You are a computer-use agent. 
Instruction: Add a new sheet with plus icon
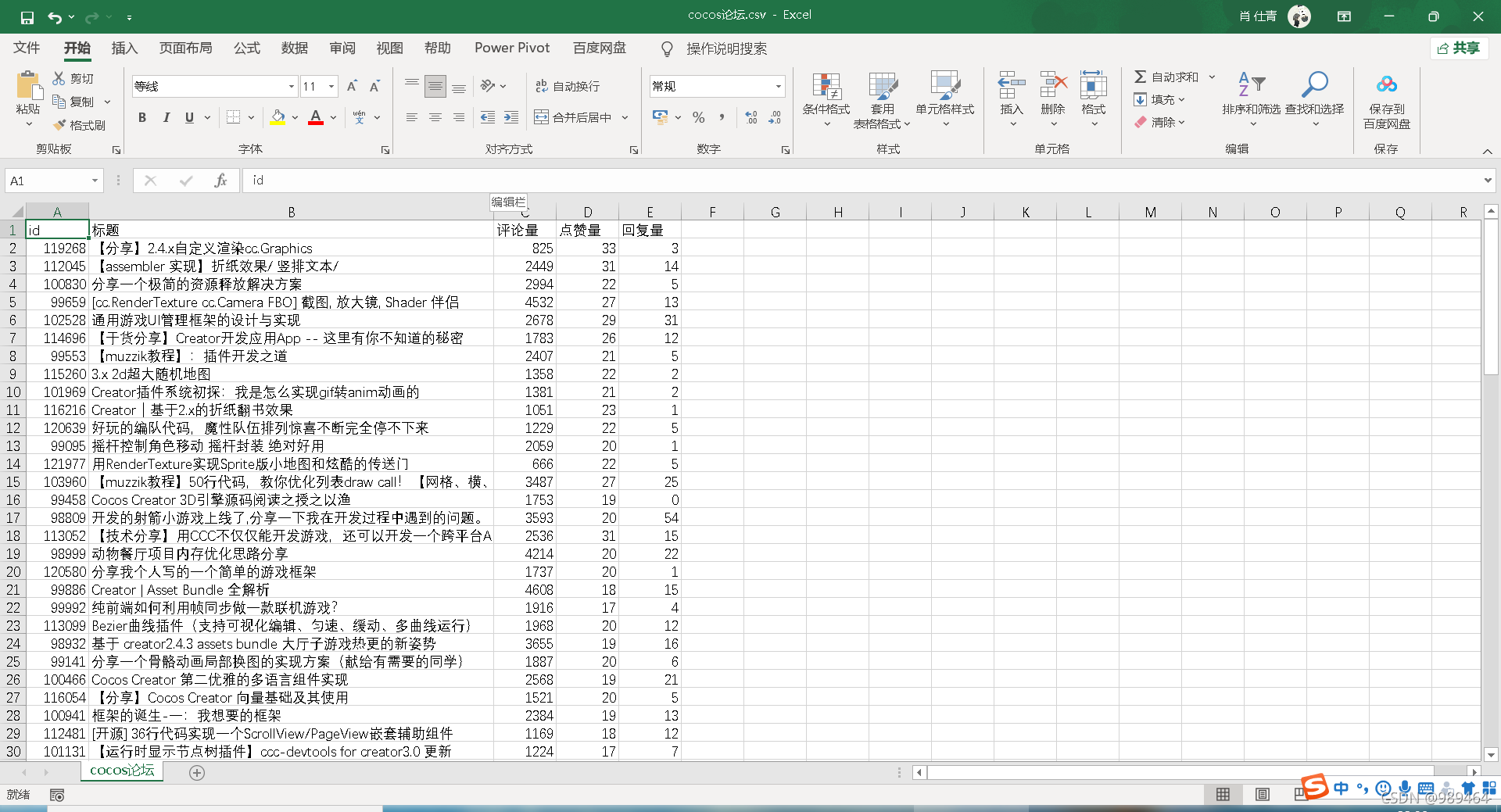coord(197,772)
